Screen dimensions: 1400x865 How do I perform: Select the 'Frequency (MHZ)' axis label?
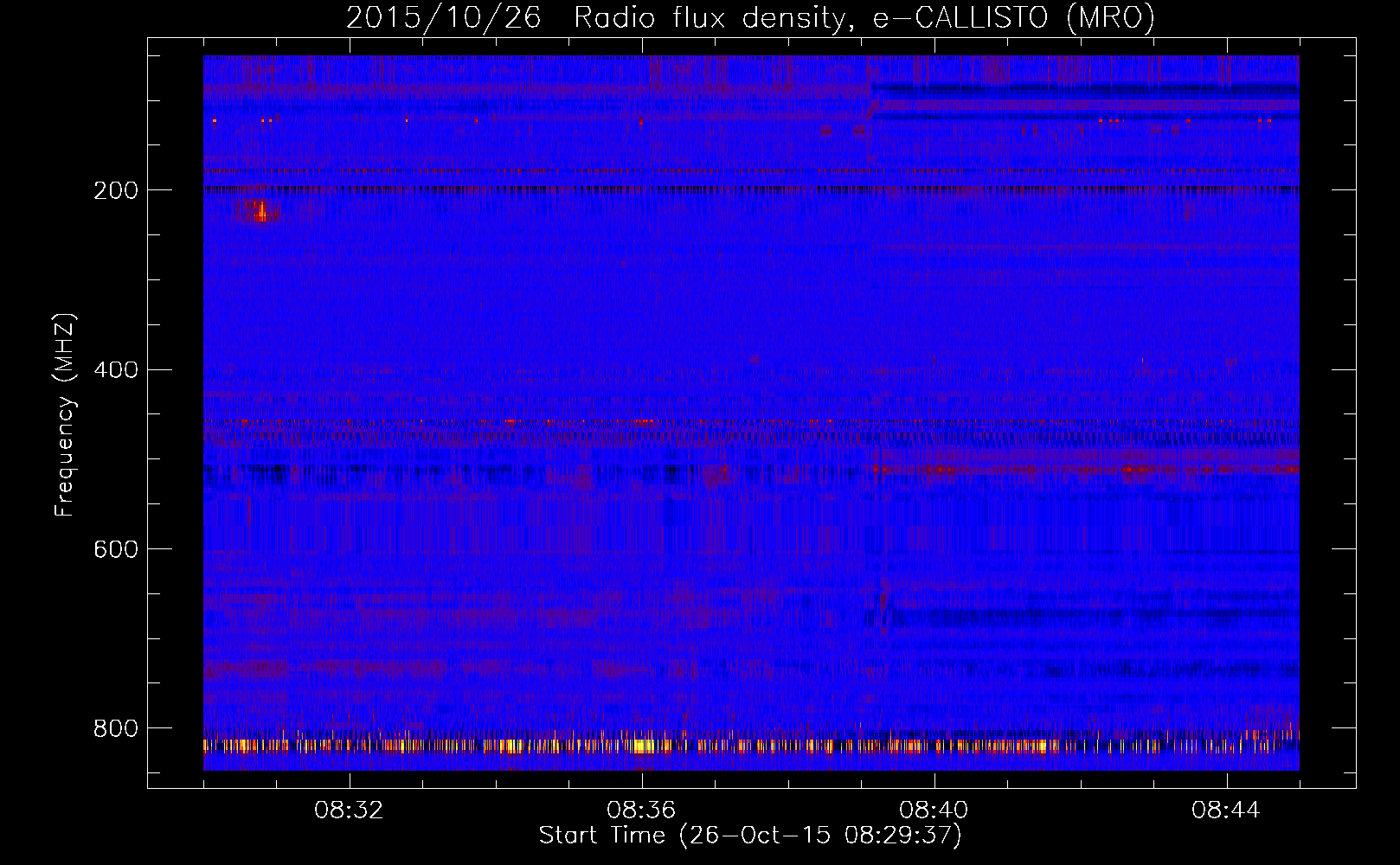[65, 414]
